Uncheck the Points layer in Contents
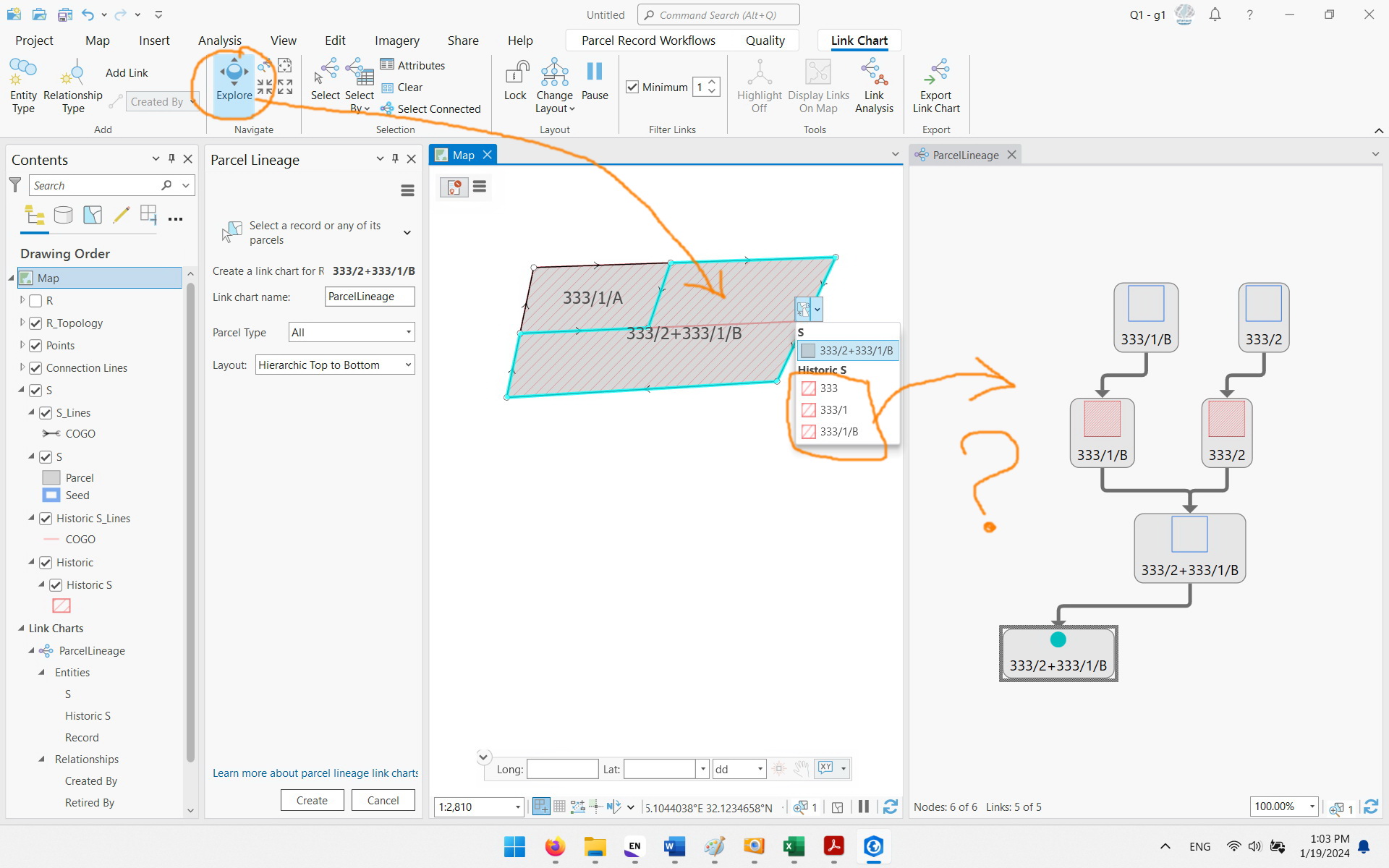This screenshot has height=868, width=1389. pyautogui.click(x=36, y=345)
